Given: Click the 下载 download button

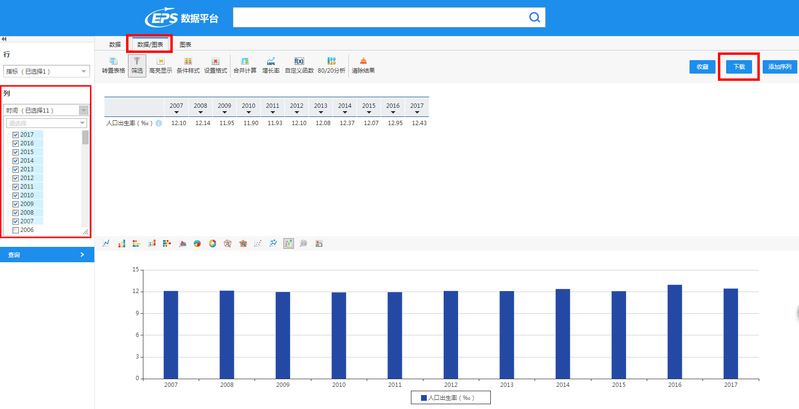Looking at the screenshot, I should tap(739, 66).
